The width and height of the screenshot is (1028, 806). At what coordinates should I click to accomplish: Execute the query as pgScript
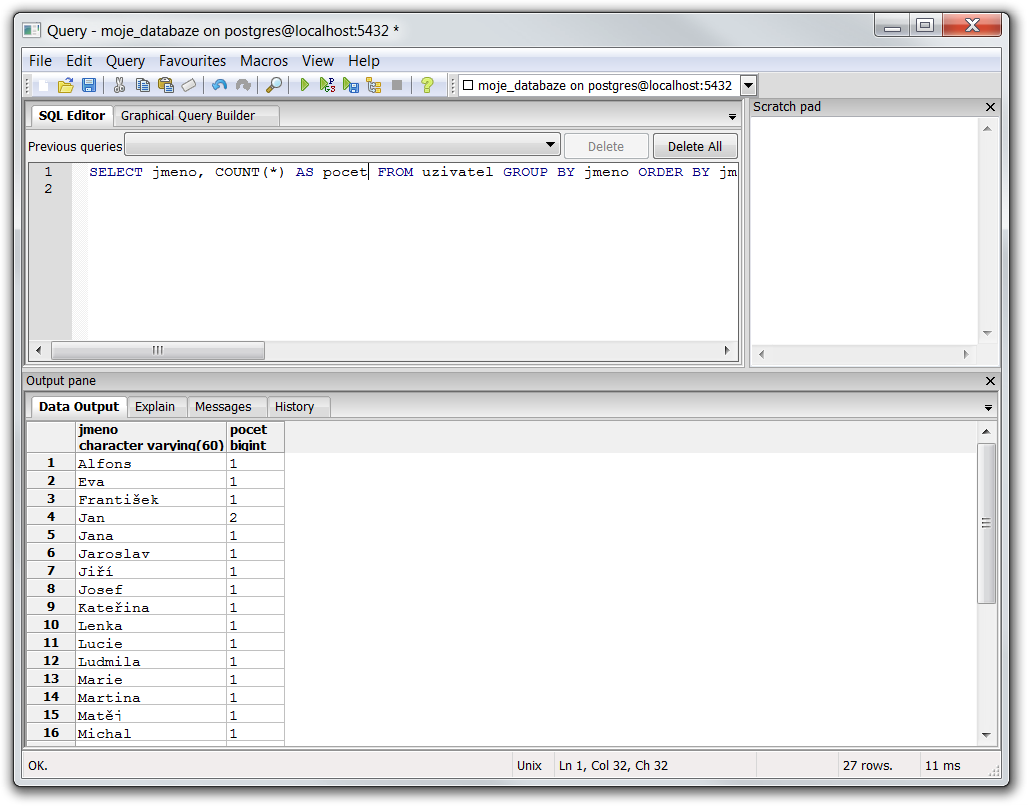coord(327,86)
